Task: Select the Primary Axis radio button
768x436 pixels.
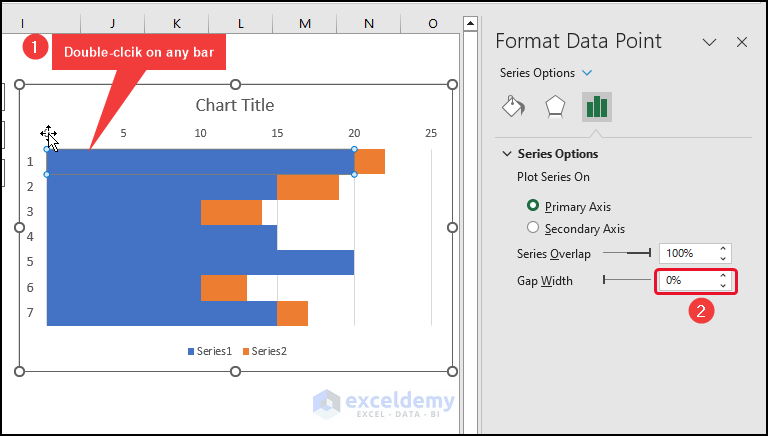Action: (x=533, y=206)
